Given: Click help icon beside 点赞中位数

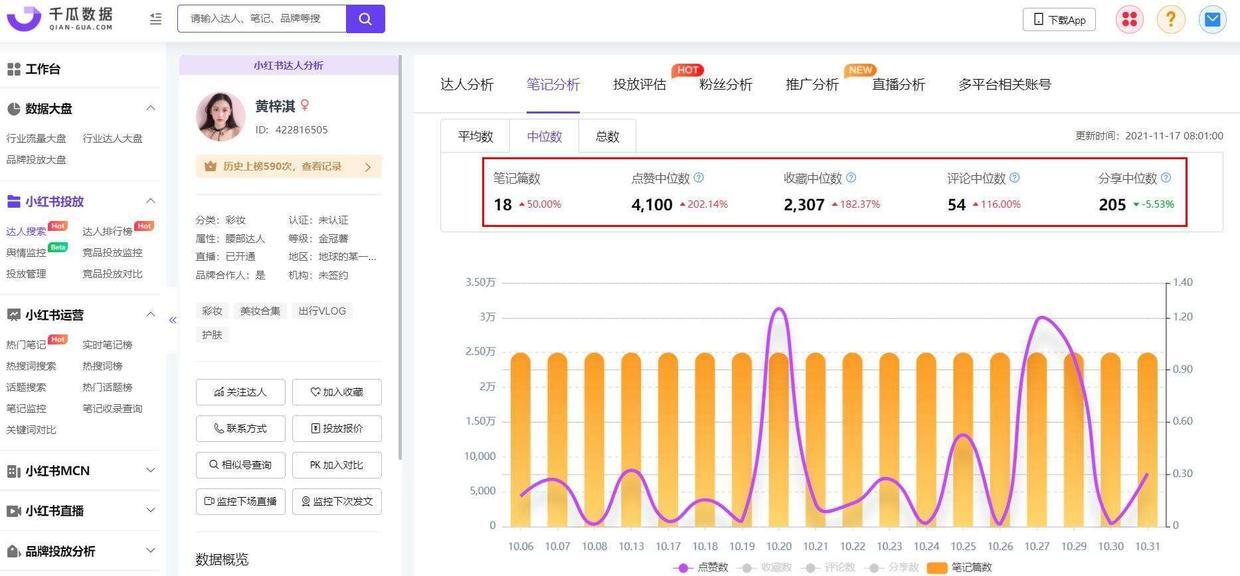Looking at the screenshot, I should (x=699, y=178).
